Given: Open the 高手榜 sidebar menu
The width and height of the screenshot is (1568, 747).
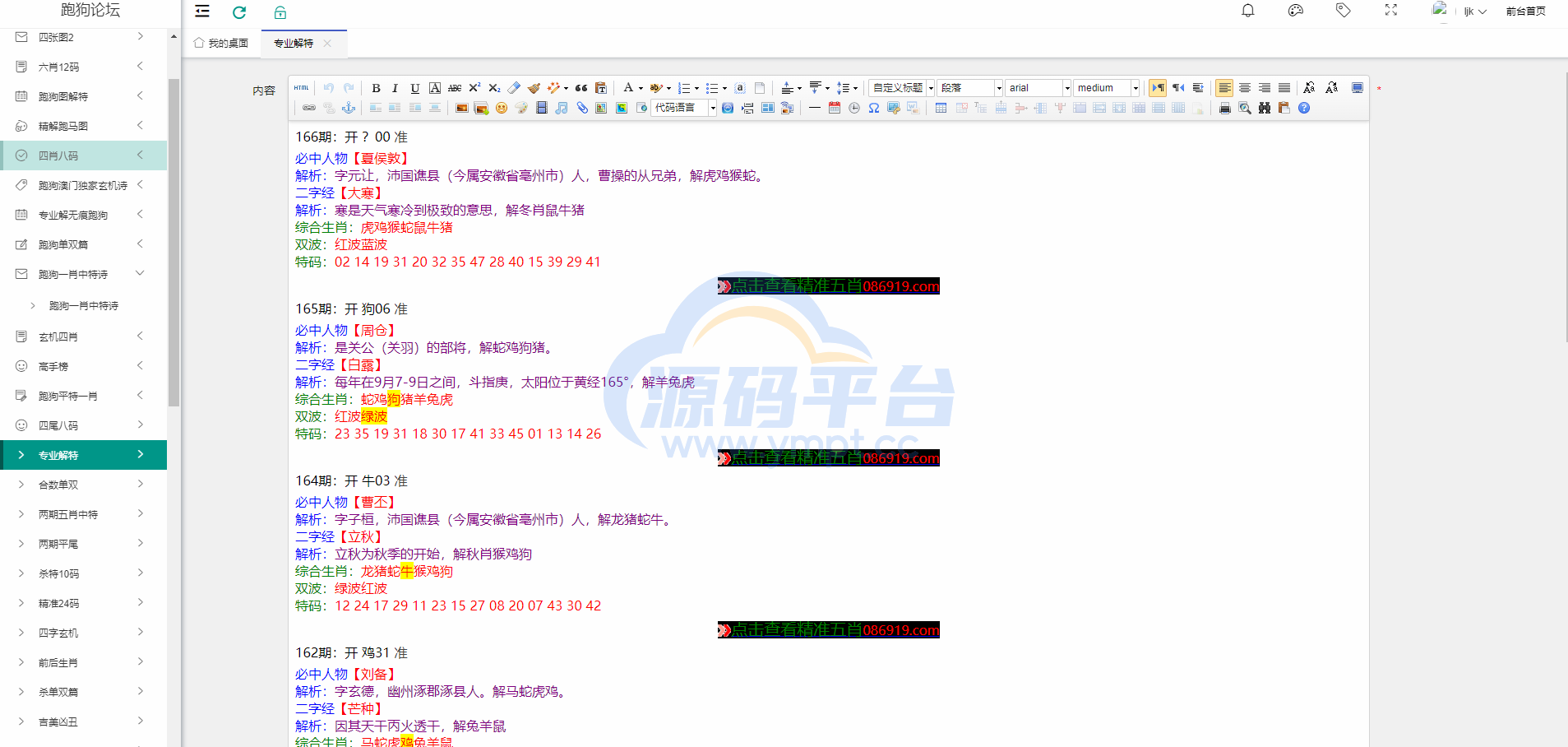Looking at the screenshot, I should (83, 366).
